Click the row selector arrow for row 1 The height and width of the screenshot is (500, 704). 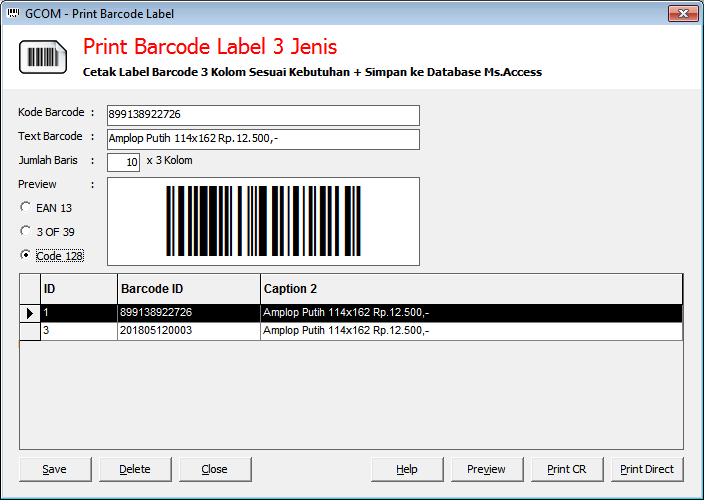29,313
